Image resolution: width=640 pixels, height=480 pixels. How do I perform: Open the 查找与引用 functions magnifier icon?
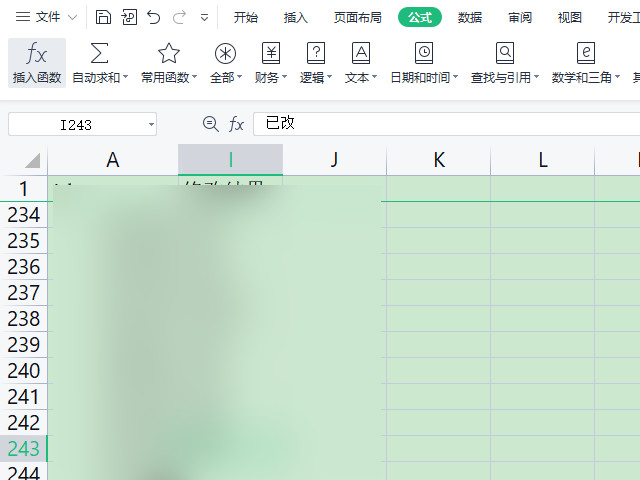coord(505,53)
